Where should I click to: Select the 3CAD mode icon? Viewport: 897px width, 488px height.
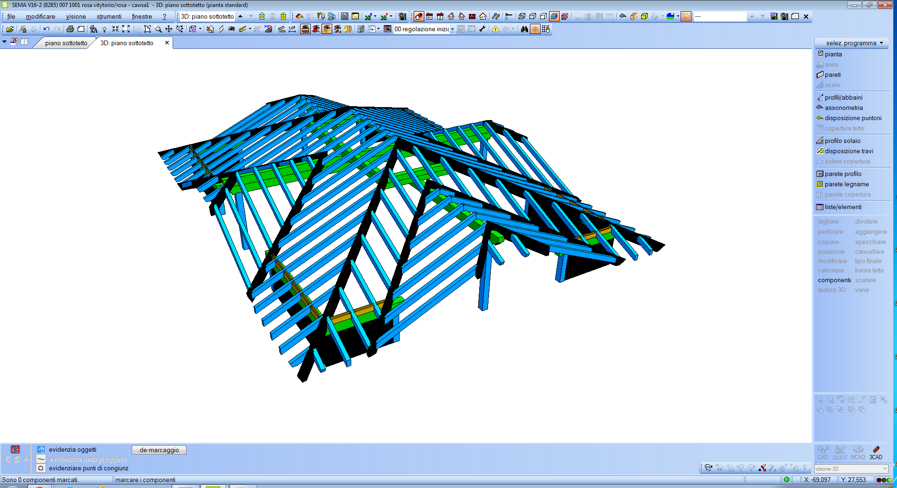(x=876, y=453)
